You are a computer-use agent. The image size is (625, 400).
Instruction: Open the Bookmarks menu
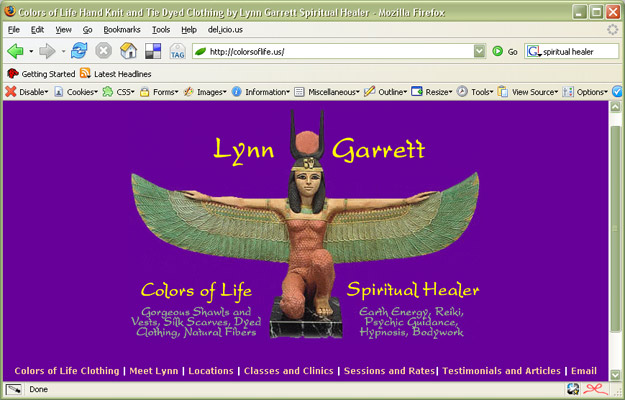(x=122, y=30)
